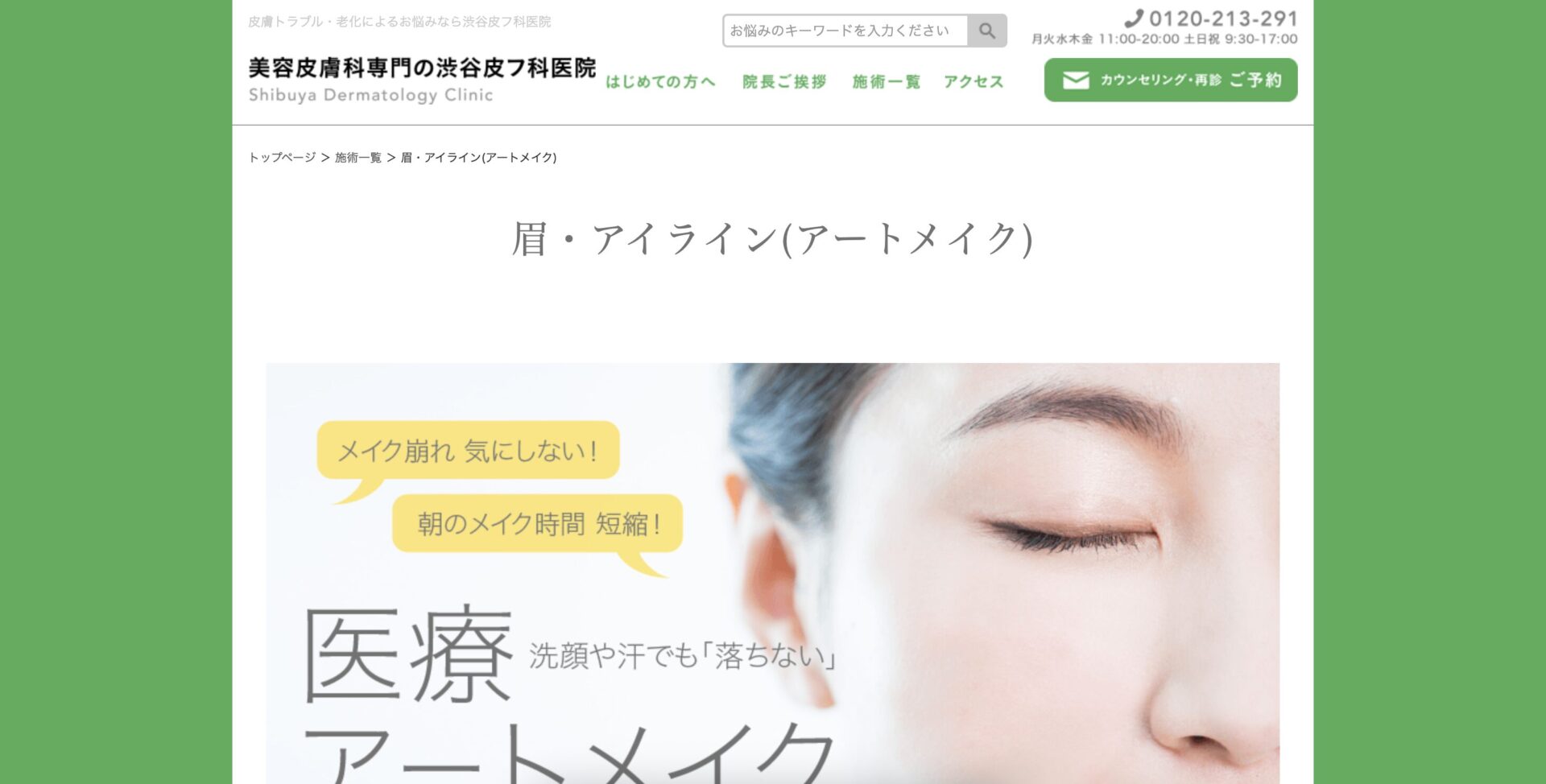The width and height of the screenshot is (1546, 784).
Task: Click the 美容皮膚科専門の渋谷皮フ科医院 logo
Action: [x=422, y=68]
